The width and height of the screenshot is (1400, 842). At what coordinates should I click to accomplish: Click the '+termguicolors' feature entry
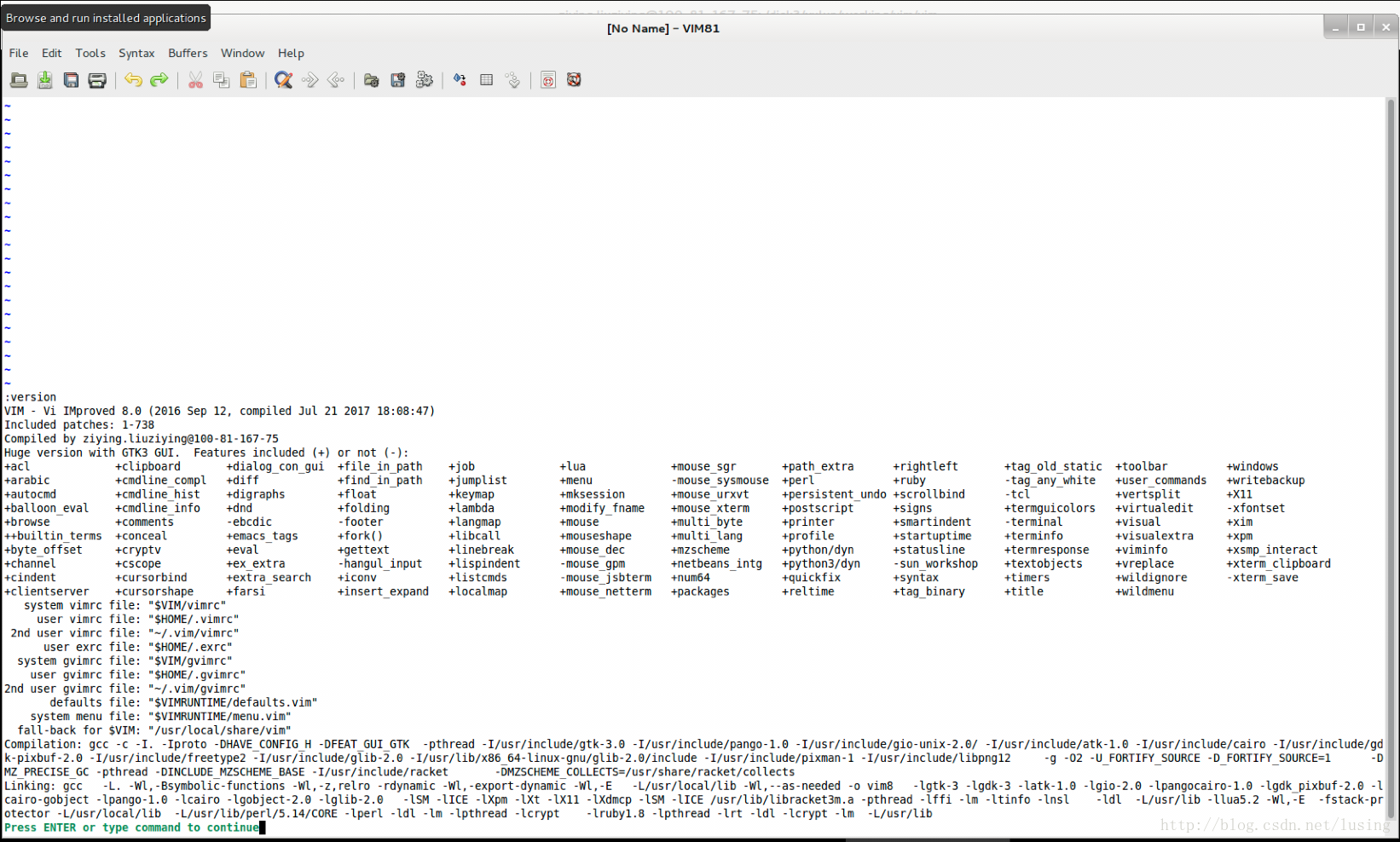point(1050,508)
